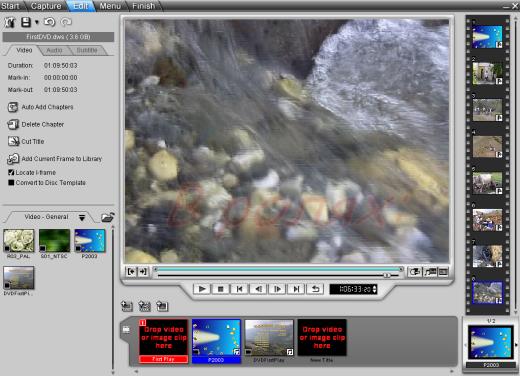Click the first icon above the title strip
This screenshot has width=520, height=376.
tap(127, 306)
